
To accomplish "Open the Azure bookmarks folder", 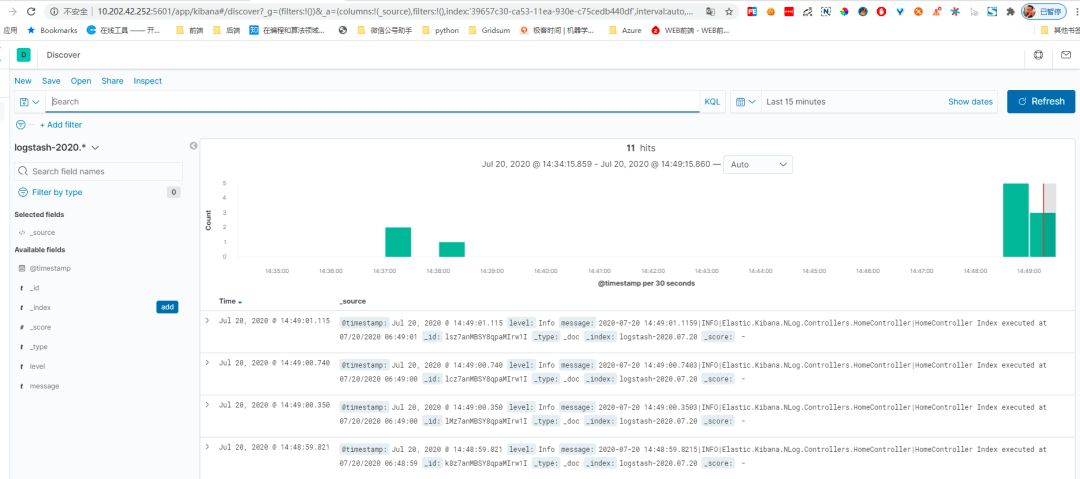I will click(x=625, y=30).
